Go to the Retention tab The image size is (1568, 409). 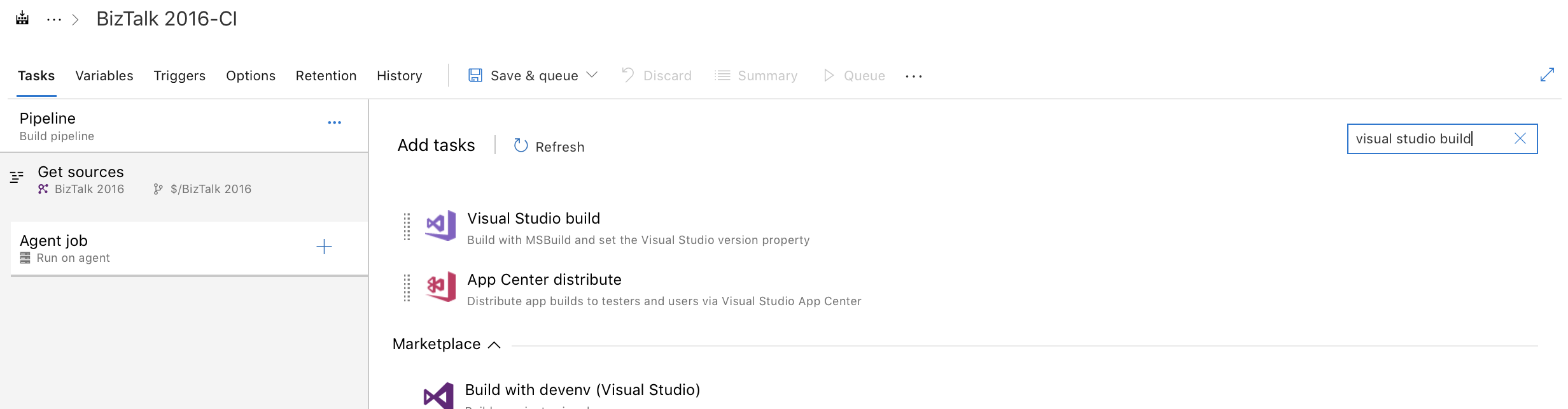click(x=326, y=76)
